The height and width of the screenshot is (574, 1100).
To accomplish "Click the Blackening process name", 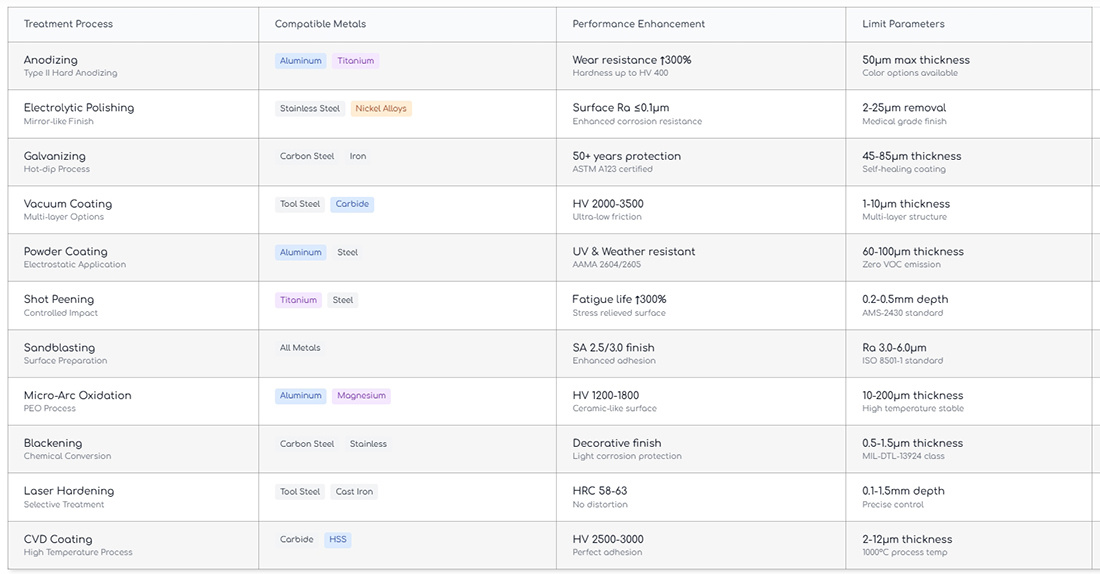I will (53, 443).
